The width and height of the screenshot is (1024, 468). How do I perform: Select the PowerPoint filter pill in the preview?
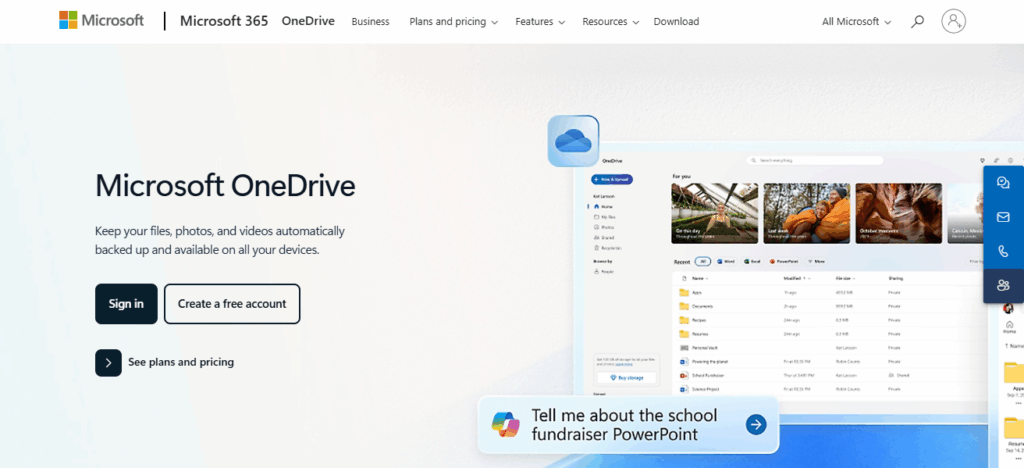coord(784,261)
